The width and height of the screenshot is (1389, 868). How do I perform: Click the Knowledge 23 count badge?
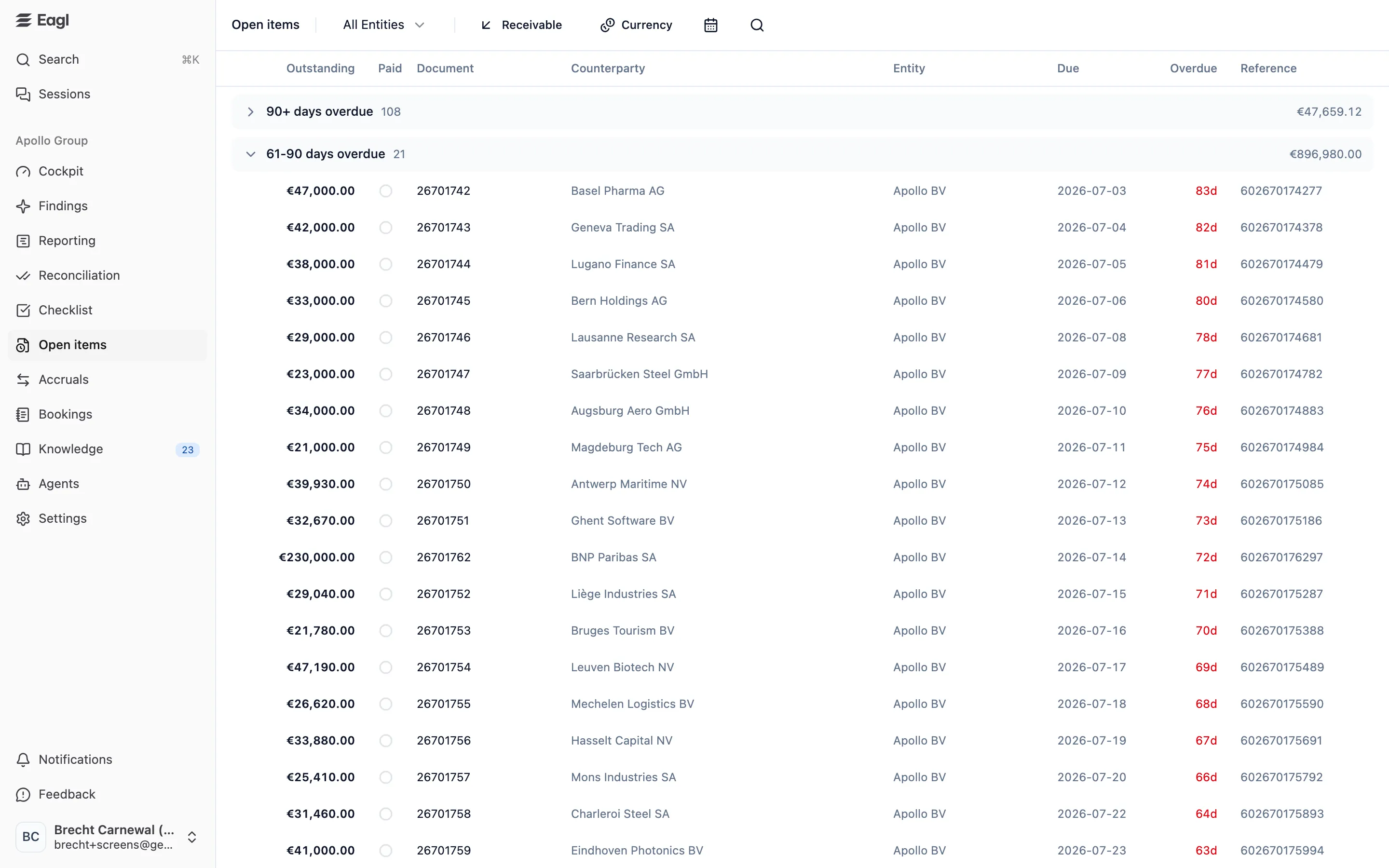[188, 450]
